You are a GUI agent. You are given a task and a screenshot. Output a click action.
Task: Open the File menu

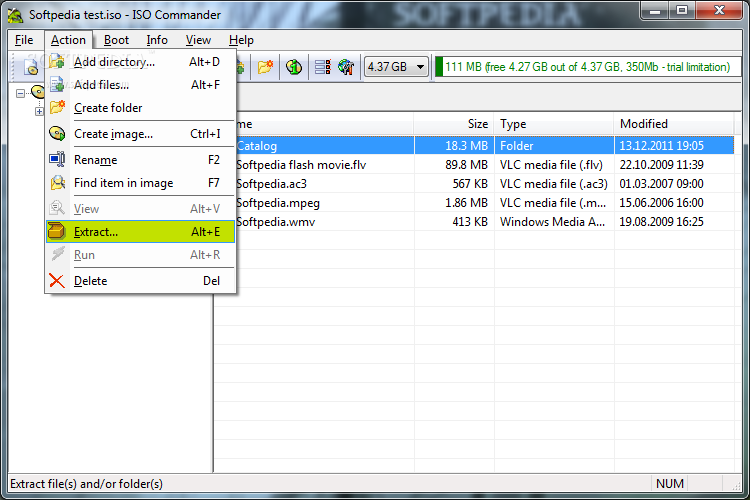24,40
